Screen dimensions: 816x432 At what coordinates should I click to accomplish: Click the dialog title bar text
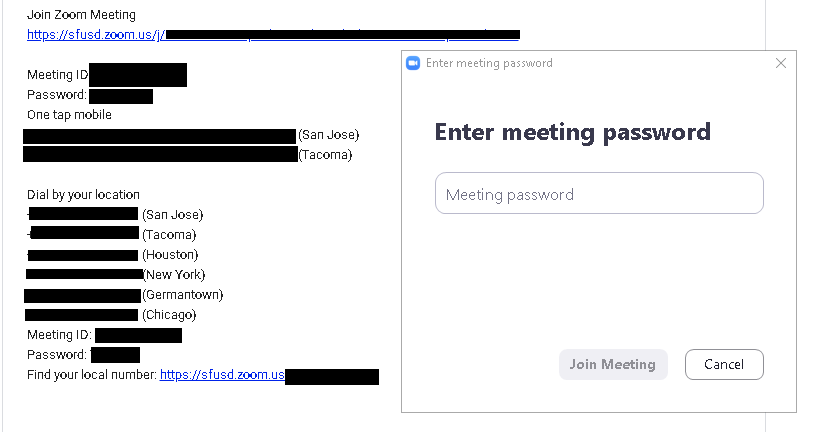pyautogui.click(x=489, y=63)
